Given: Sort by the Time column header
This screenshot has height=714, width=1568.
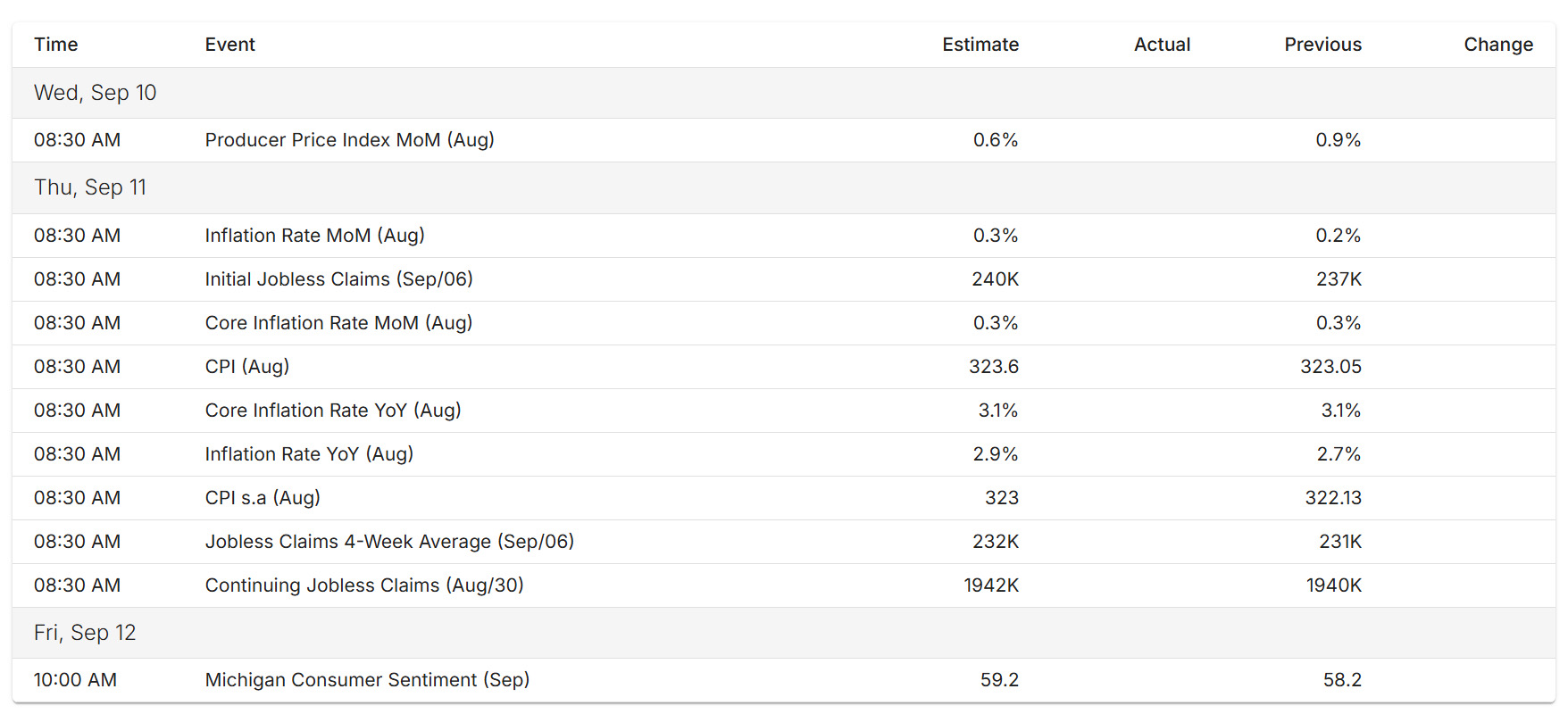Looking at the screenshot, I should pyautogui.click(x=56, y=45).
